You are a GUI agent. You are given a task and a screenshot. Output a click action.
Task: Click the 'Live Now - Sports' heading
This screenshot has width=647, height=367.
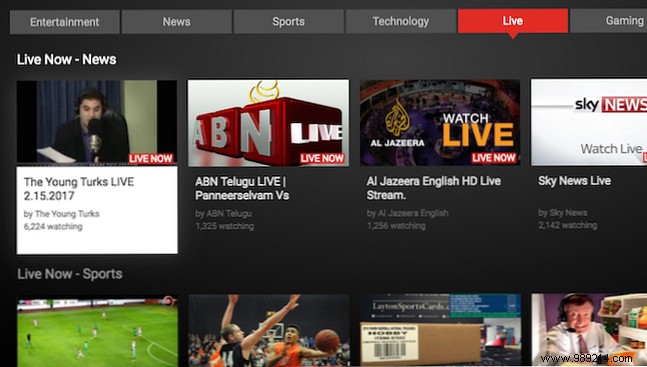(70, 274)
